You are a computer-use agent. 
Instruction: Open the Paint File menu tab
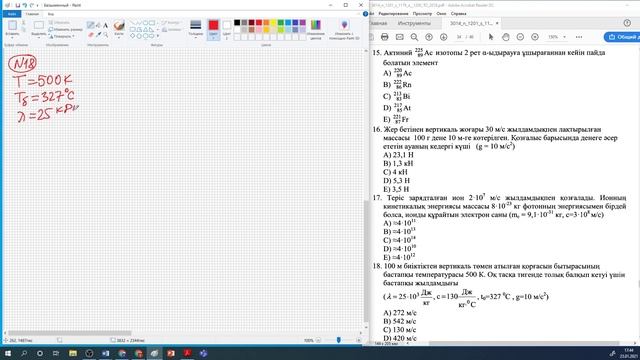(12, 14)
